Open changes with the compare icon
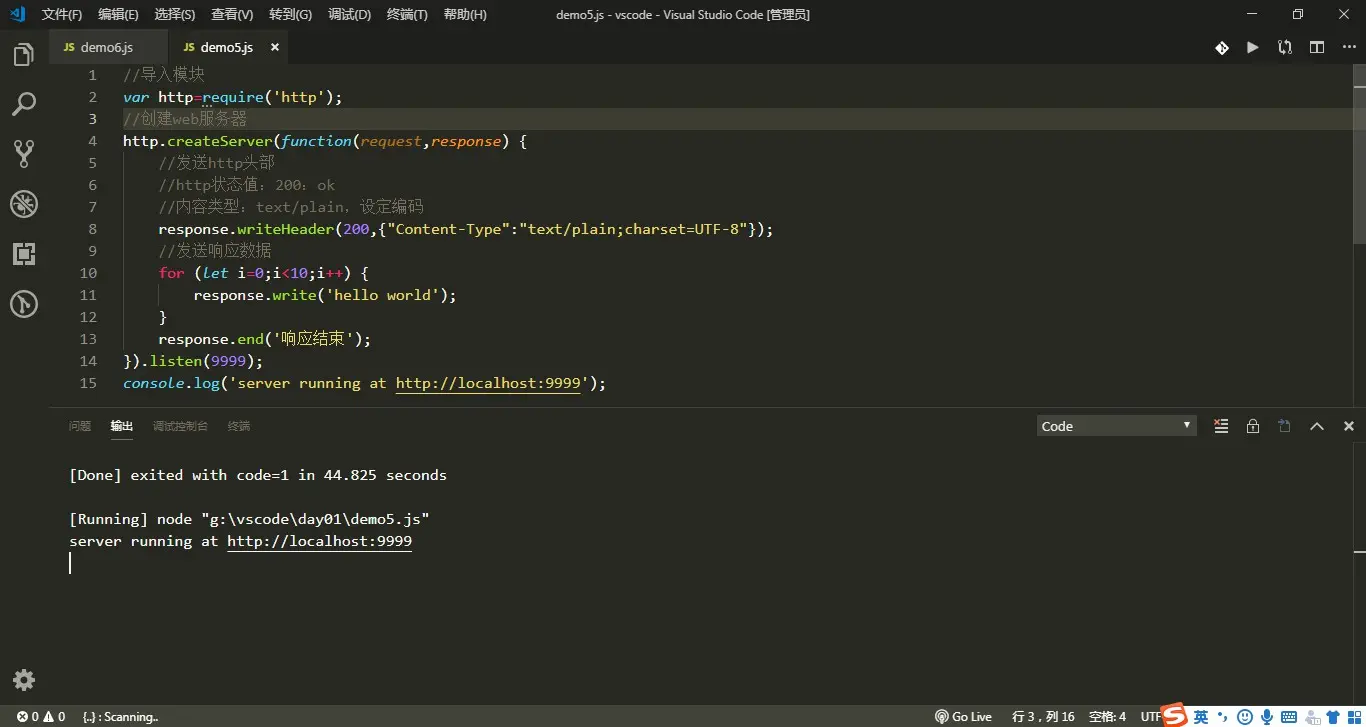 [x=1285, y=47]
